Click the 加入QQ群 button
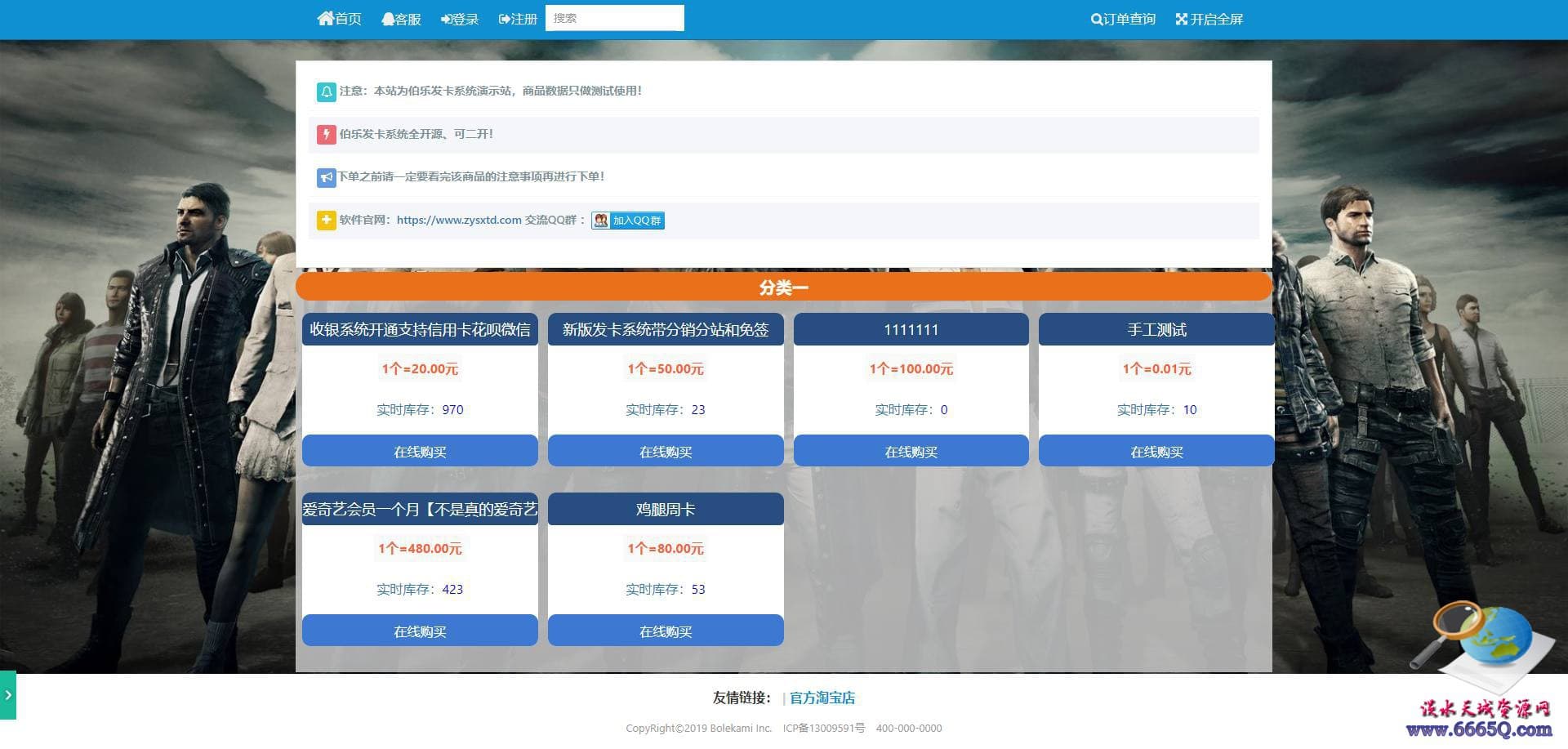1568x749 pixels. pyautogui.click(x=628, y=221)
